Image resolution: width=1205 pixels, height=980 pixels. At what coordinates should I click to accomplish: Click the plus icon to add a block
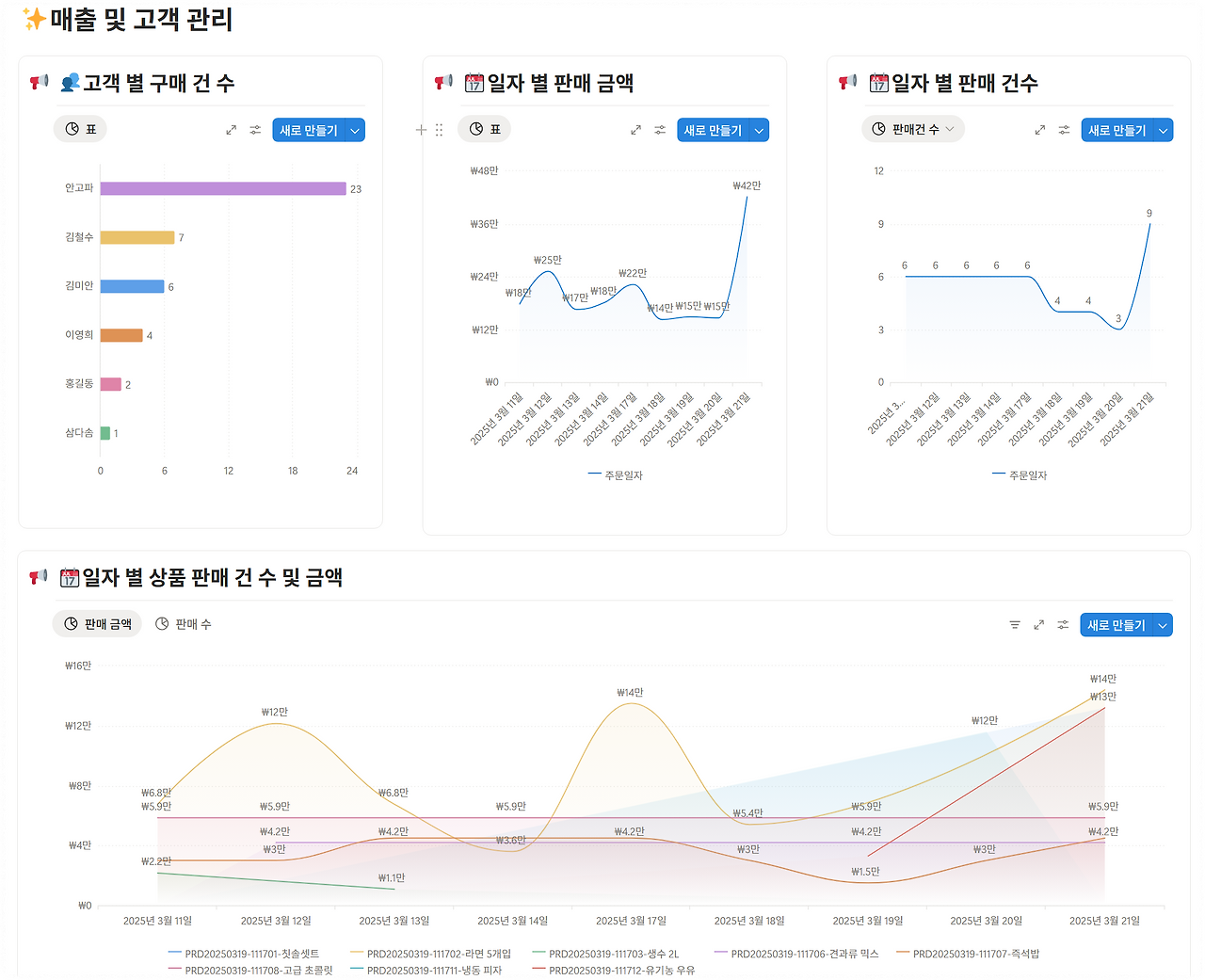(x=421, y=130)
